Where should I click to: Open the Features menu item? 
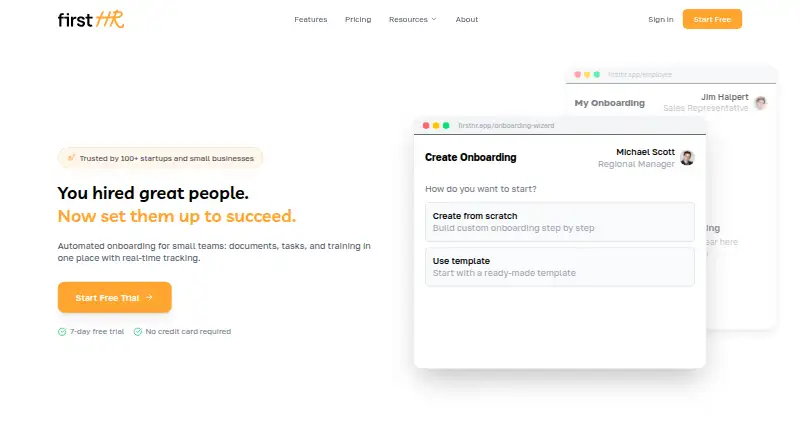pyautogui.click(x=311, y=19)
